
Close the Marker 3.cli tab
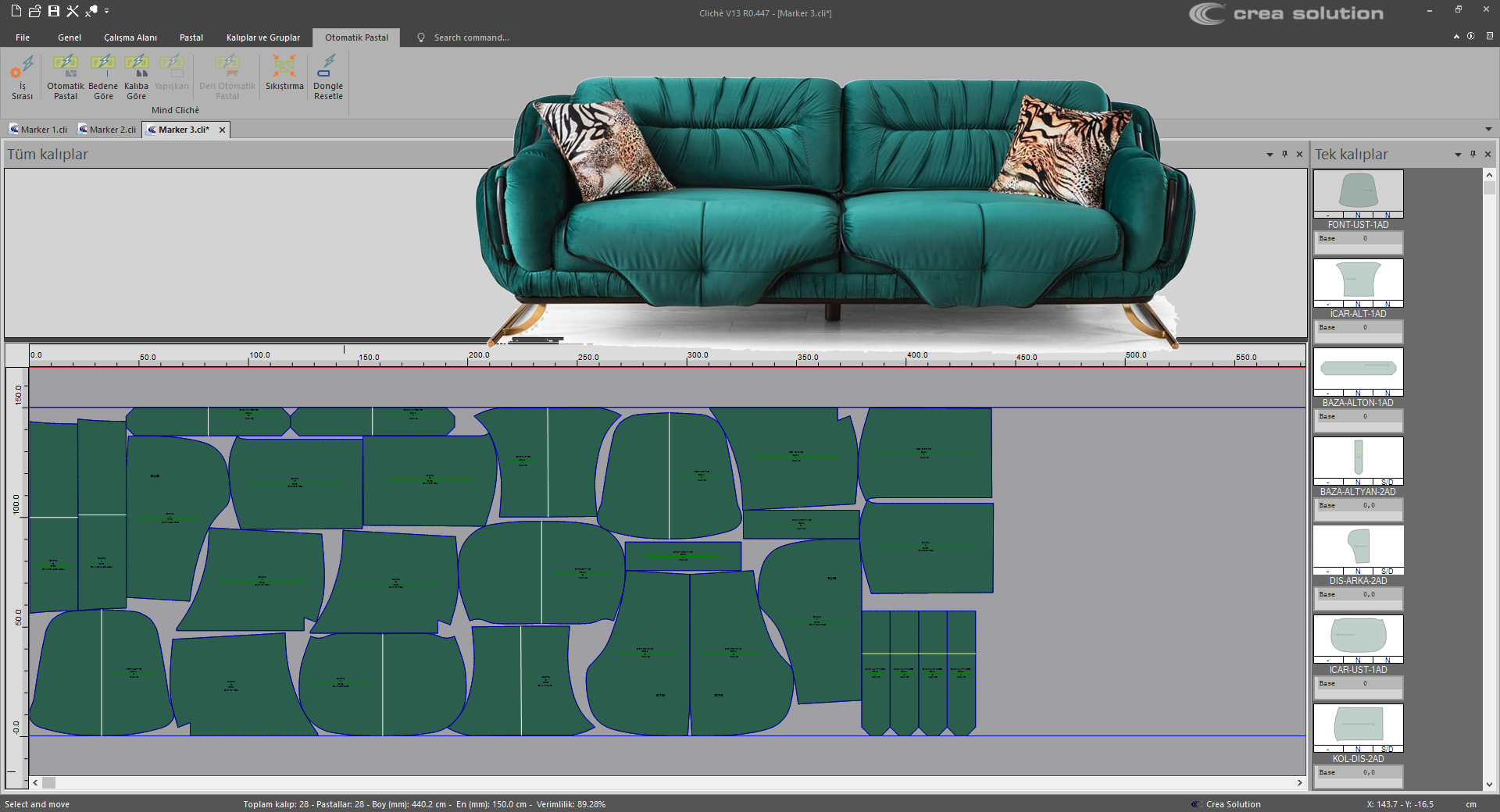[x=223, y=130]
